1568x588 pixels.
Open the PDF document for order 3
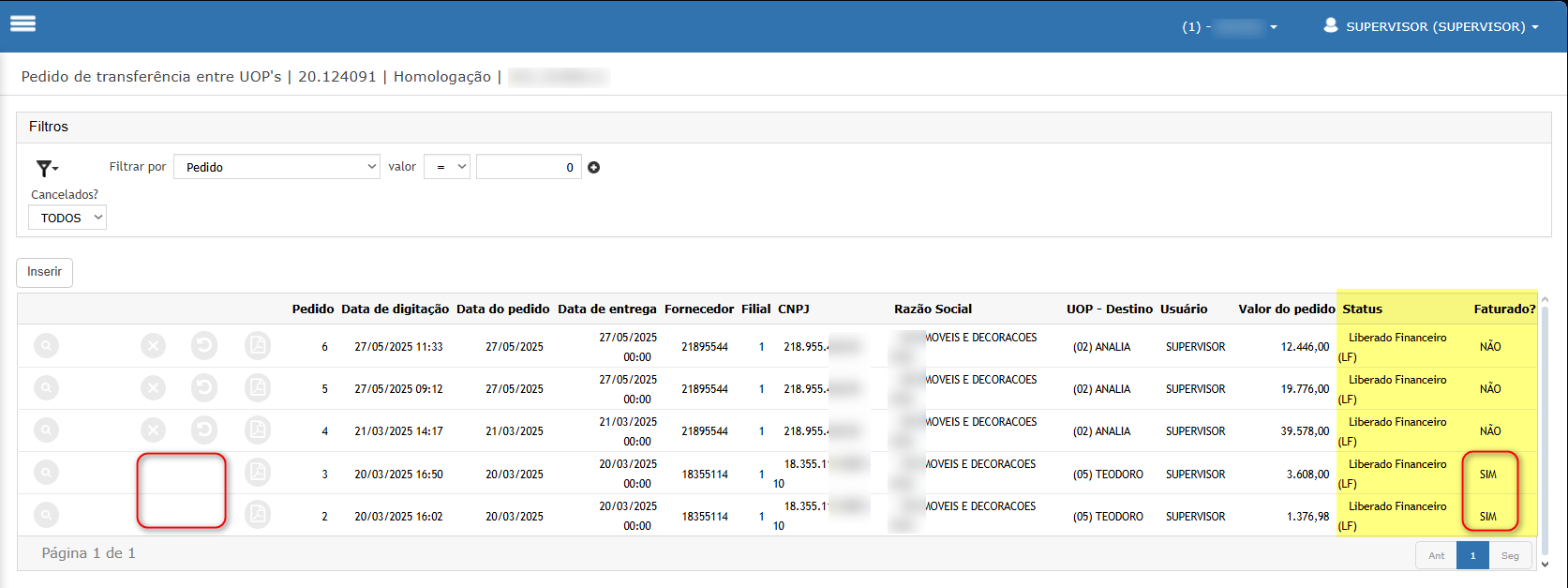(x=258, y=473)
